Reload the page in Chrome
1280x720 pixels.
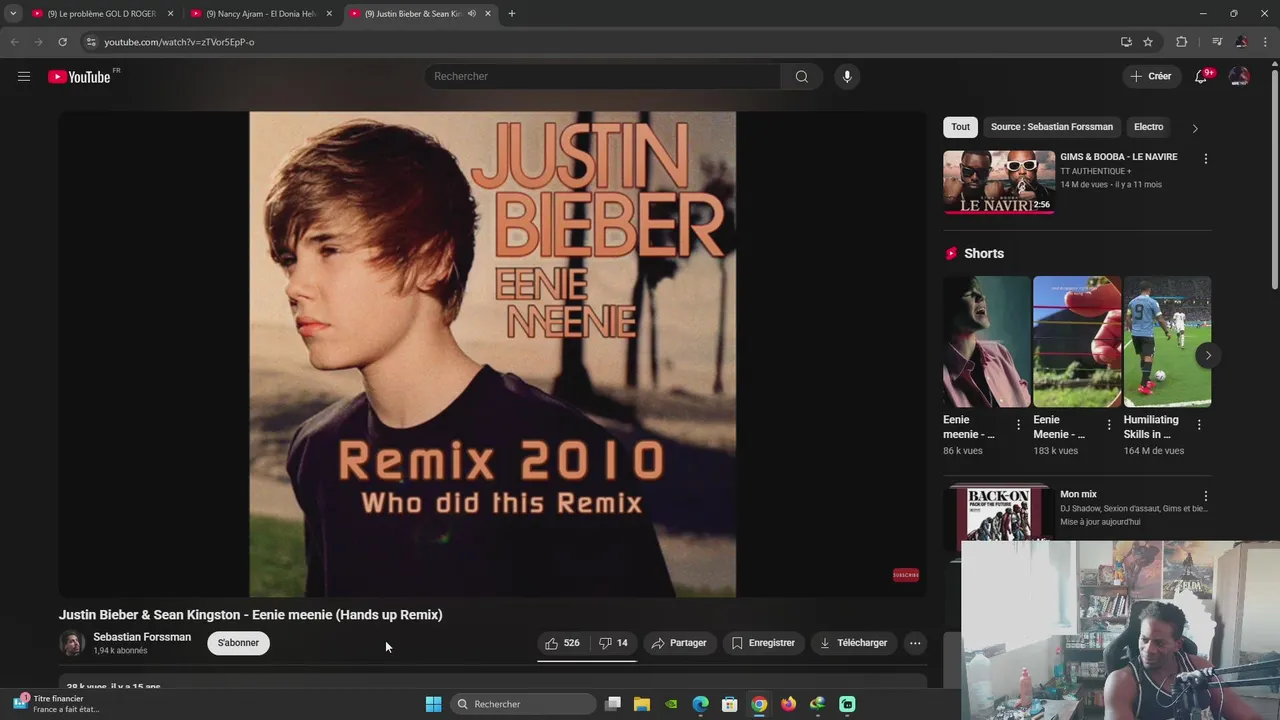(62, 42)
